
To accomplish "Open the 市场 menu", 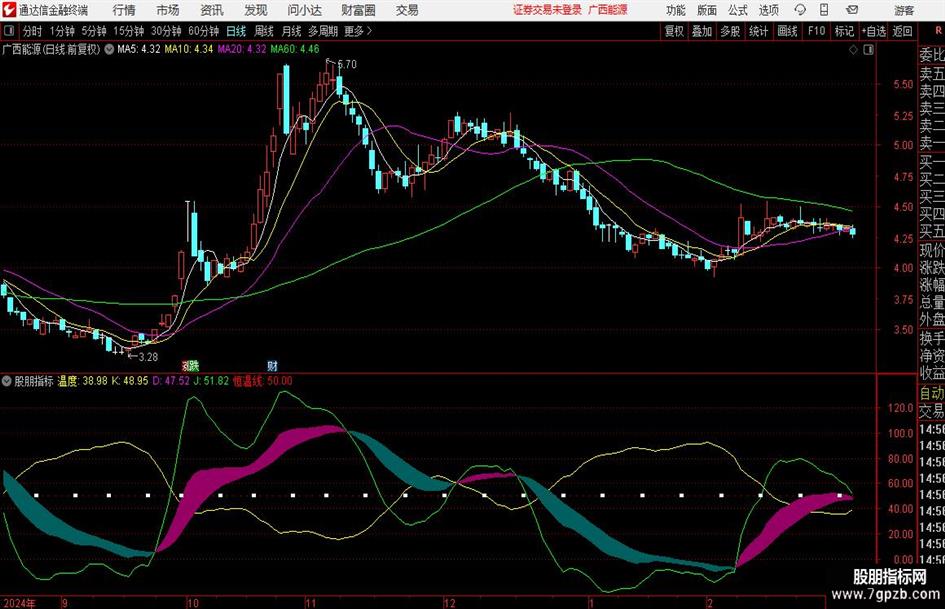I will click(x=168, y=10).
